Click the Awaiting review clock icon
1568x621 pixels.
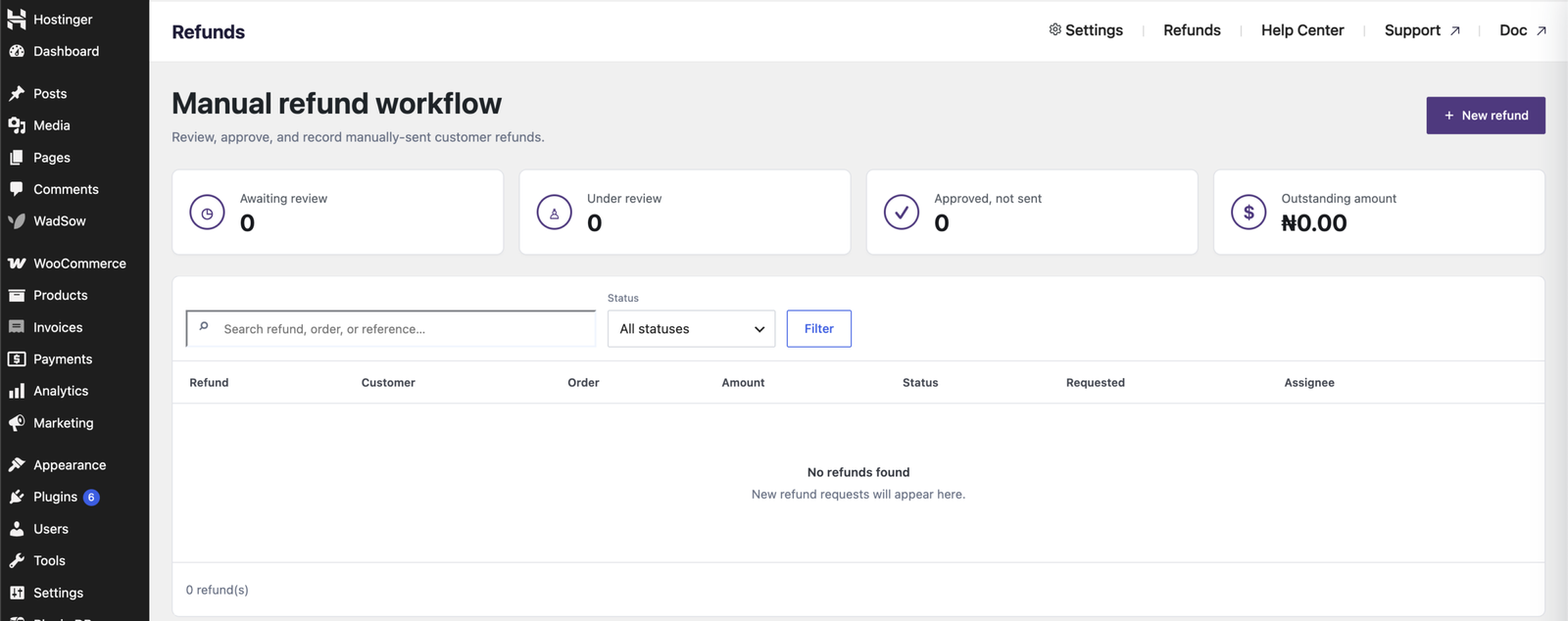point(207,213)
